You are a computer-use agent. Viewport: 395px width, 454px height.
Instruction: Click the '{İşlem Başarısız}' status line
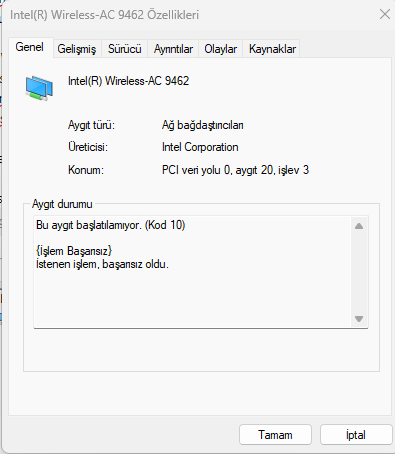click(74, 251)
